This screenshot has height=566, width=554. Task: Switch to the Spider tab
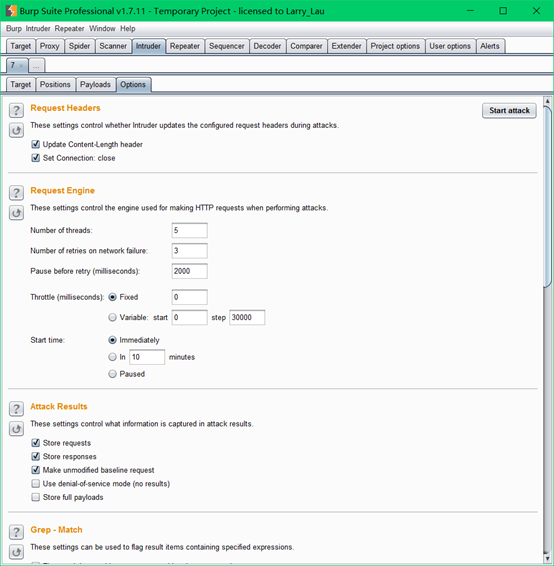[79, 46]
